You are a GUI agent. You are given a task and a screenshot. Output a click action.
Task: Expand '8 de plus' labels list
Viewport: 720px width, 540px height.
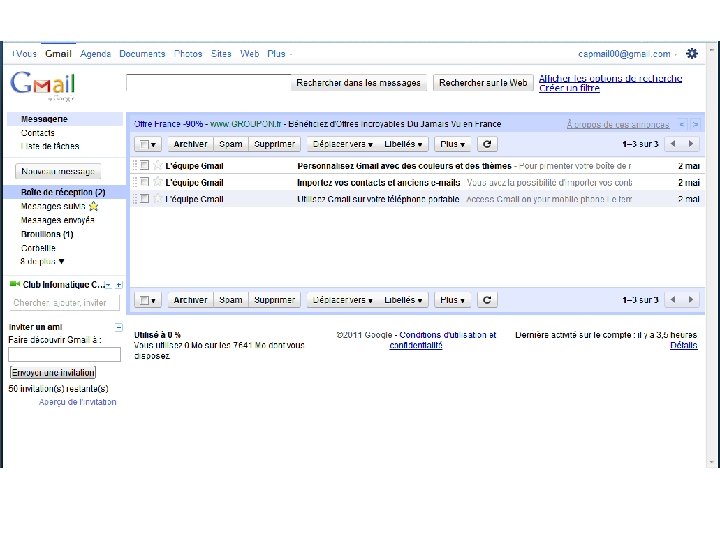point(42,261)
